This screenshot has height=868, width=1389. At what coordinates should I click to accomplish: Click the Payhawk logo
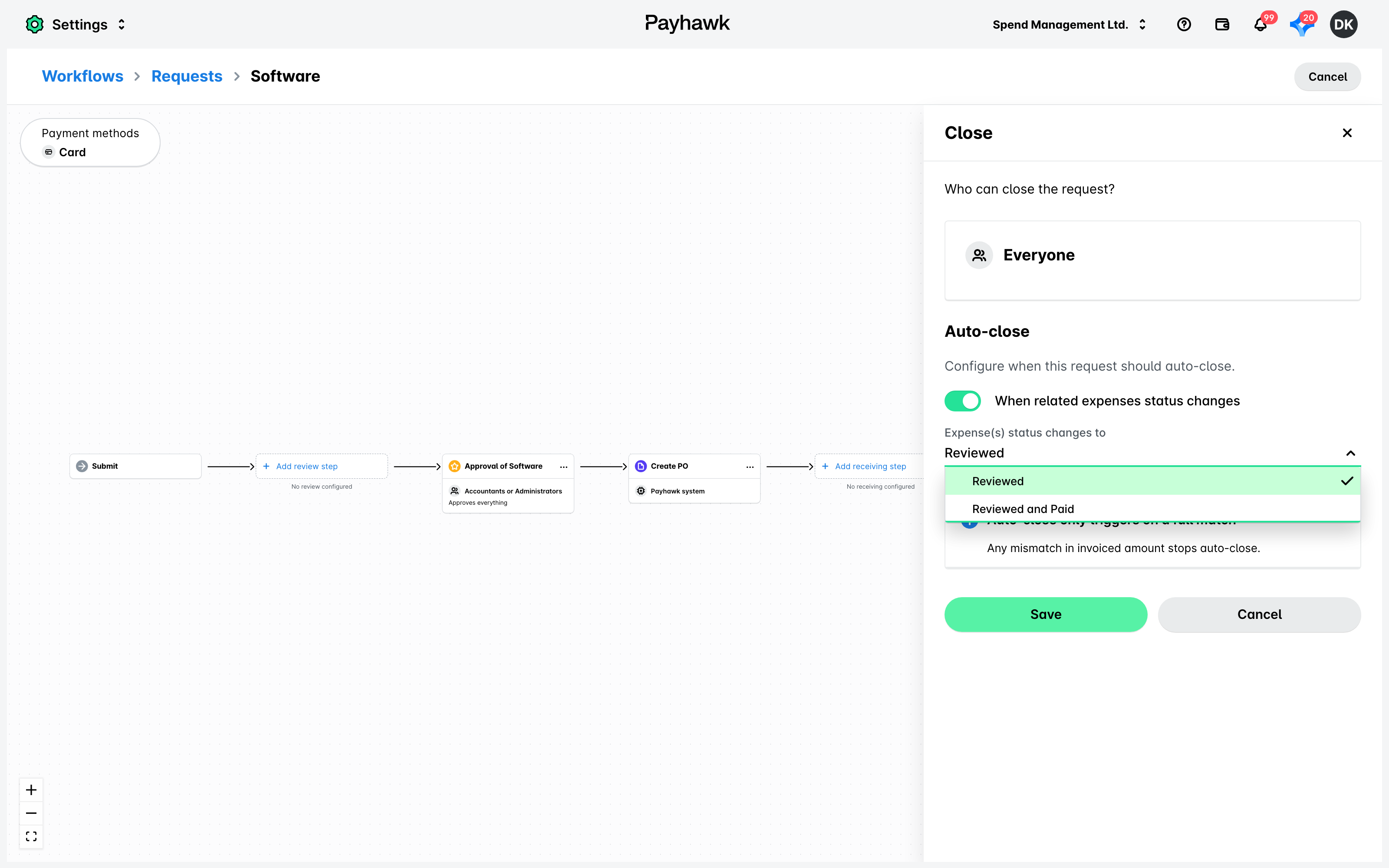point(687,23)
